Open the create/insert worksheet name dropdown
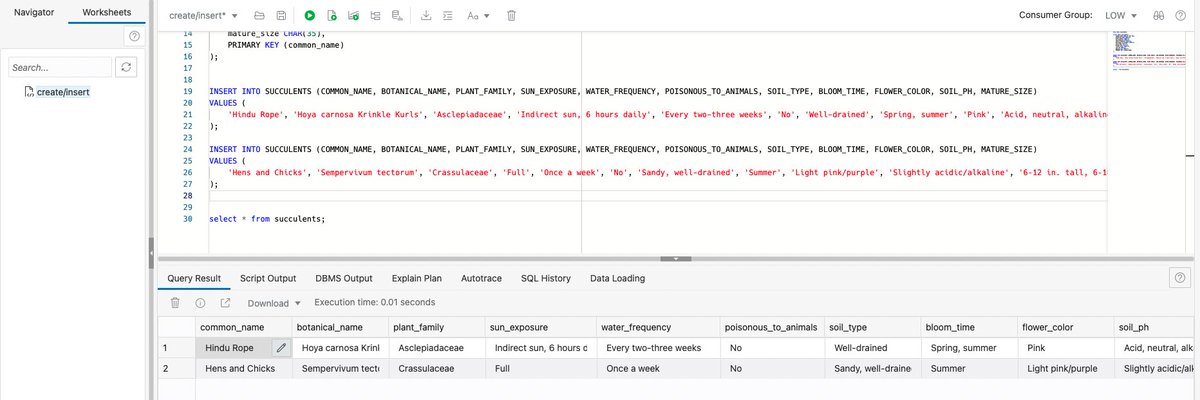Image resolution: width=1200 pixels, height=400 pixels. (x=204, y=16)
